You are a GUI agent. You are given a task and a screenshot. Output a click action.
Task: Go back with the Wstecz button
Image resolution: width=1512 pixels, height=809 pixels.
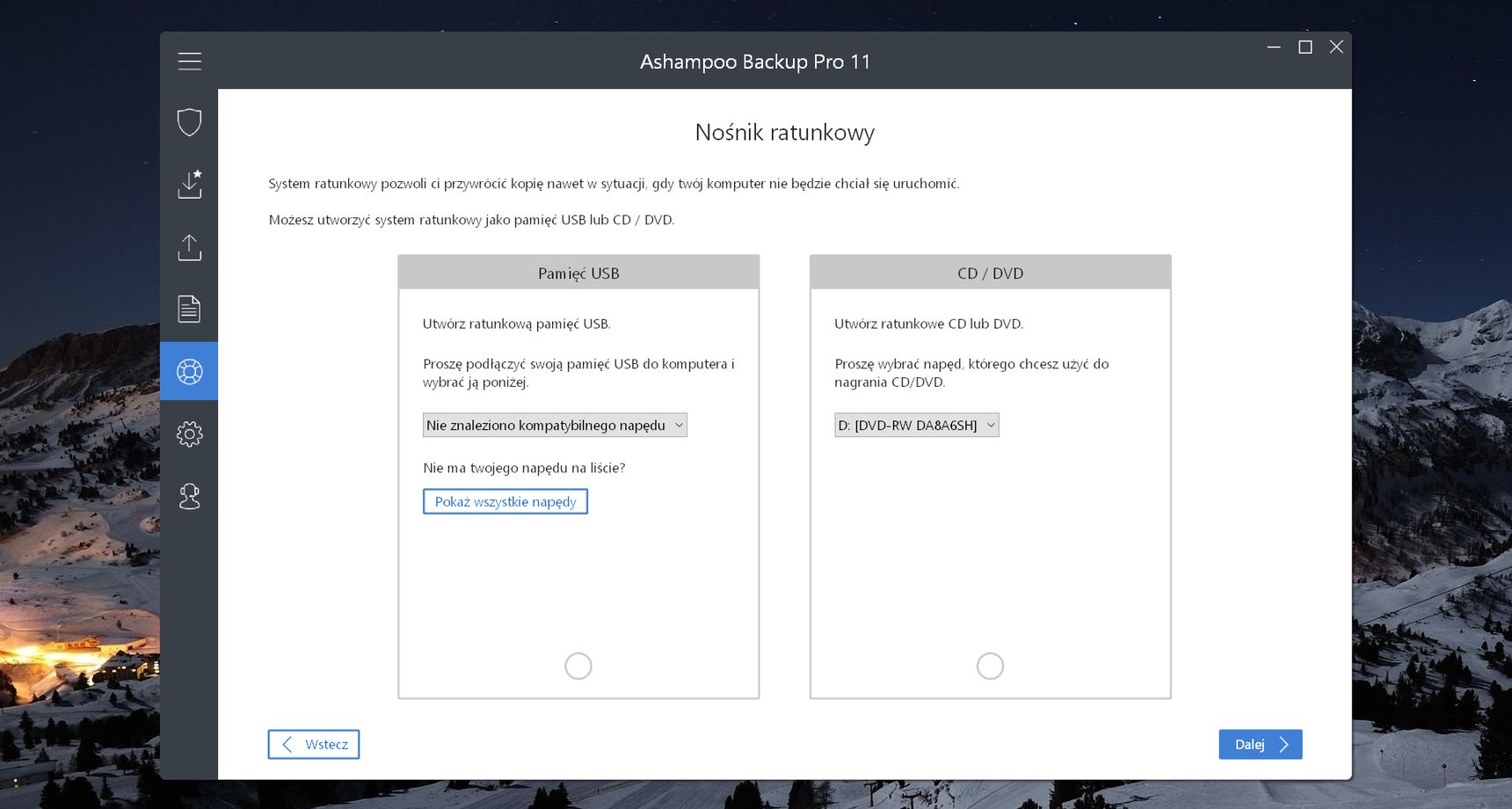tap(314, 744)
